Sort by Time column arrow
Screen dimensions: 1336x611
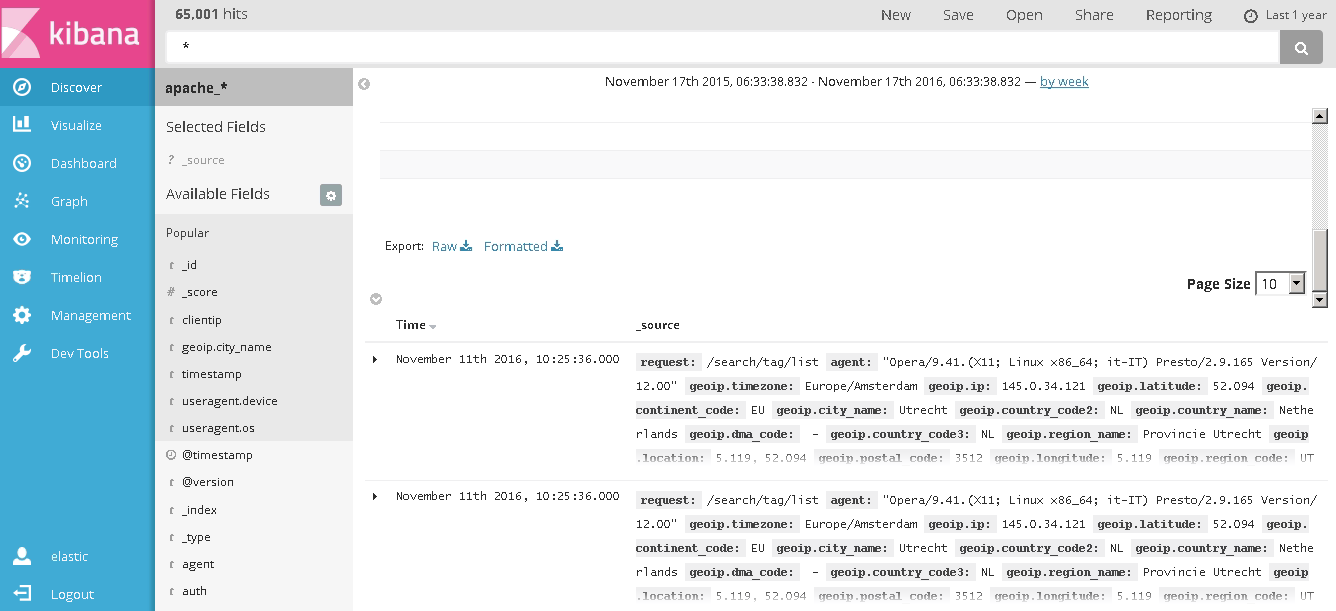pos(433,327)
